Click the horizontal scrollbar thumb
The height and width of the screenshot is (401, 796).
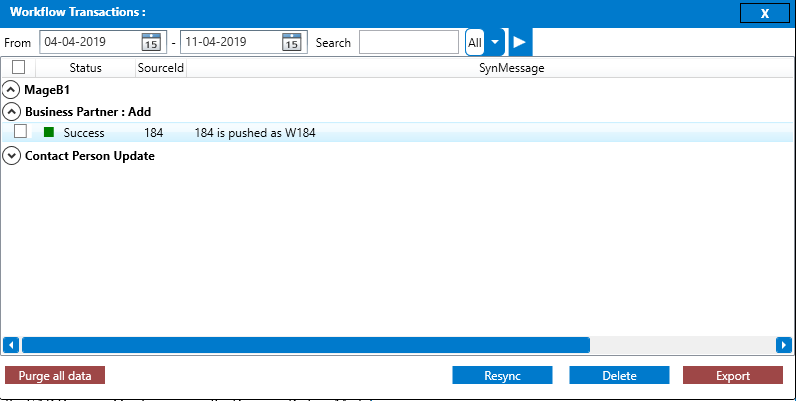click(305, 345)
